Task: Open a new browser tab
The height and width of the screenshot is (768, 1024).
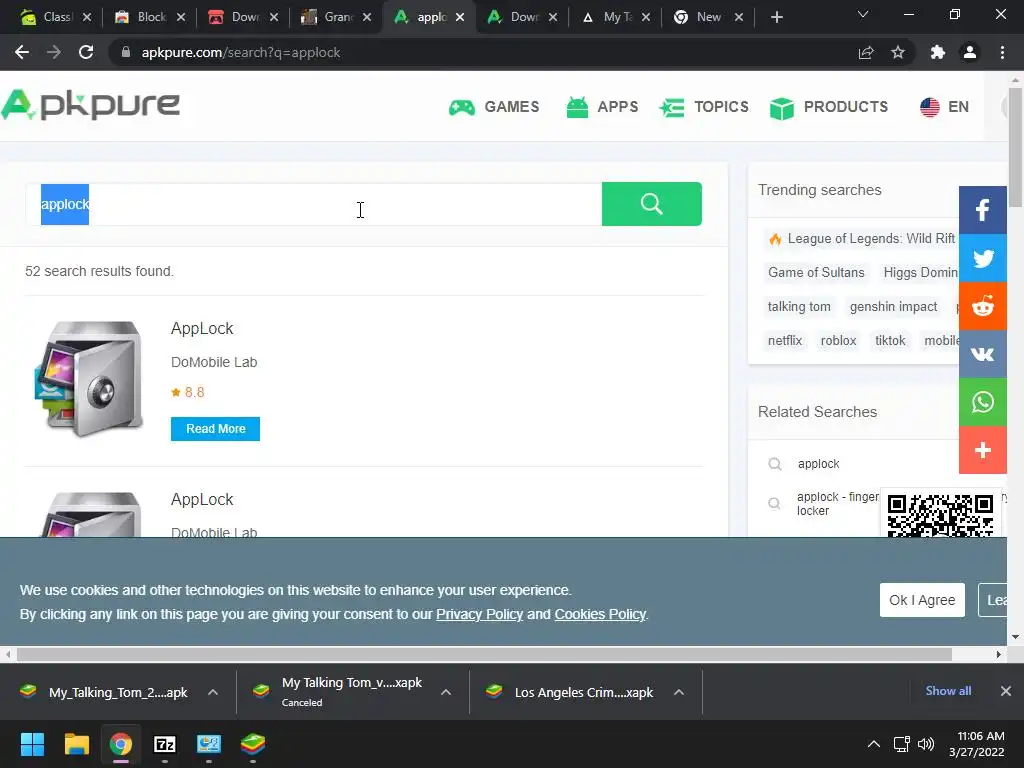Action: pos(776,17)
